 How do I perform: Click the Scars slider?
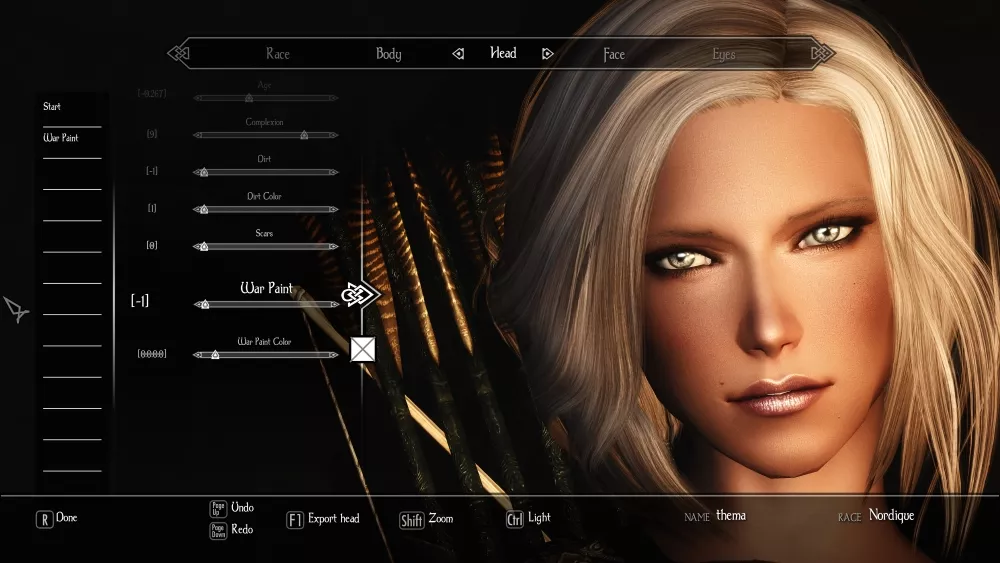coord(265,246)
